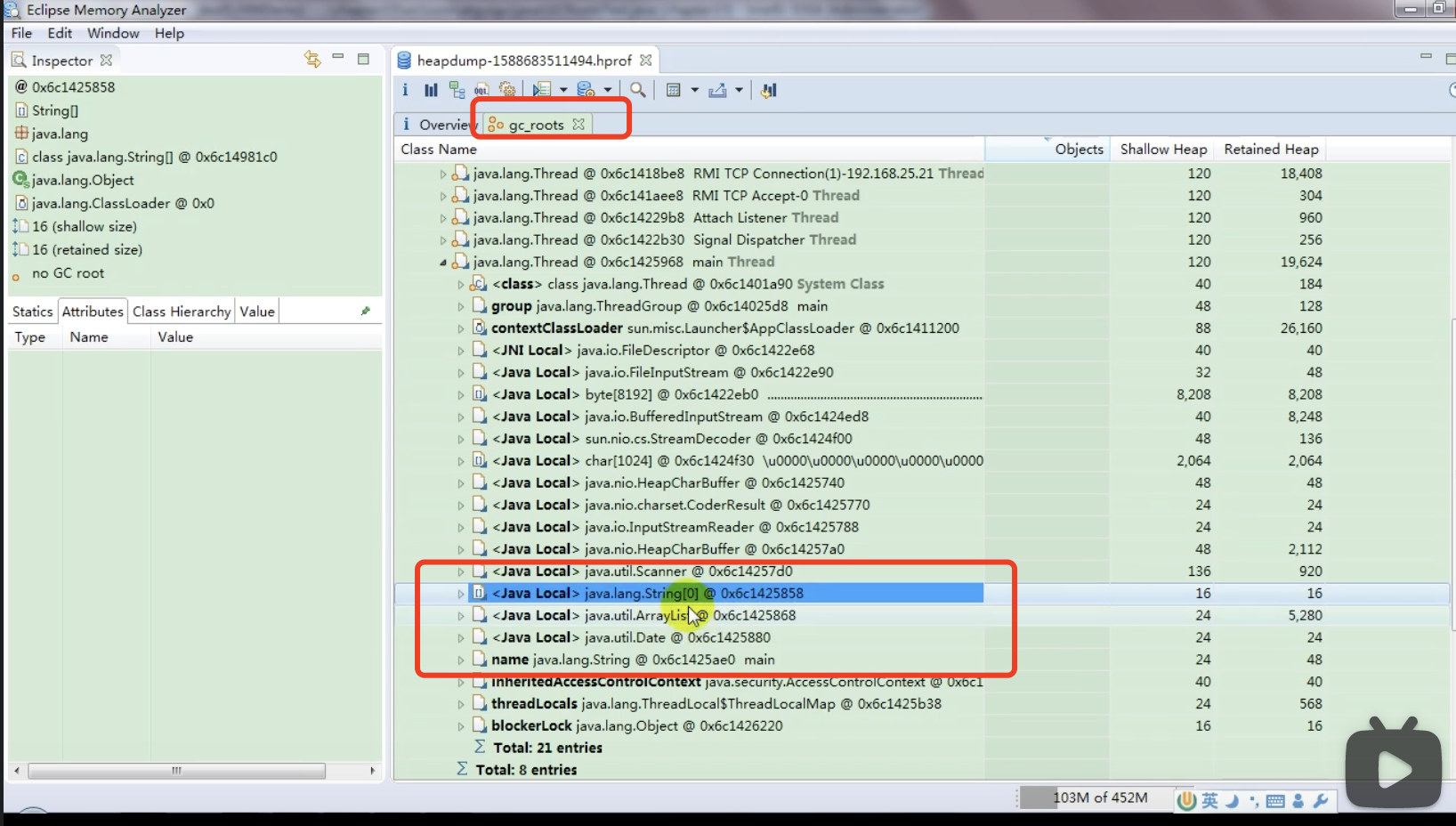Click the person icon in IME bar
The height and width of the screenshot is (826, 1456).
(x=1298, y=801)
